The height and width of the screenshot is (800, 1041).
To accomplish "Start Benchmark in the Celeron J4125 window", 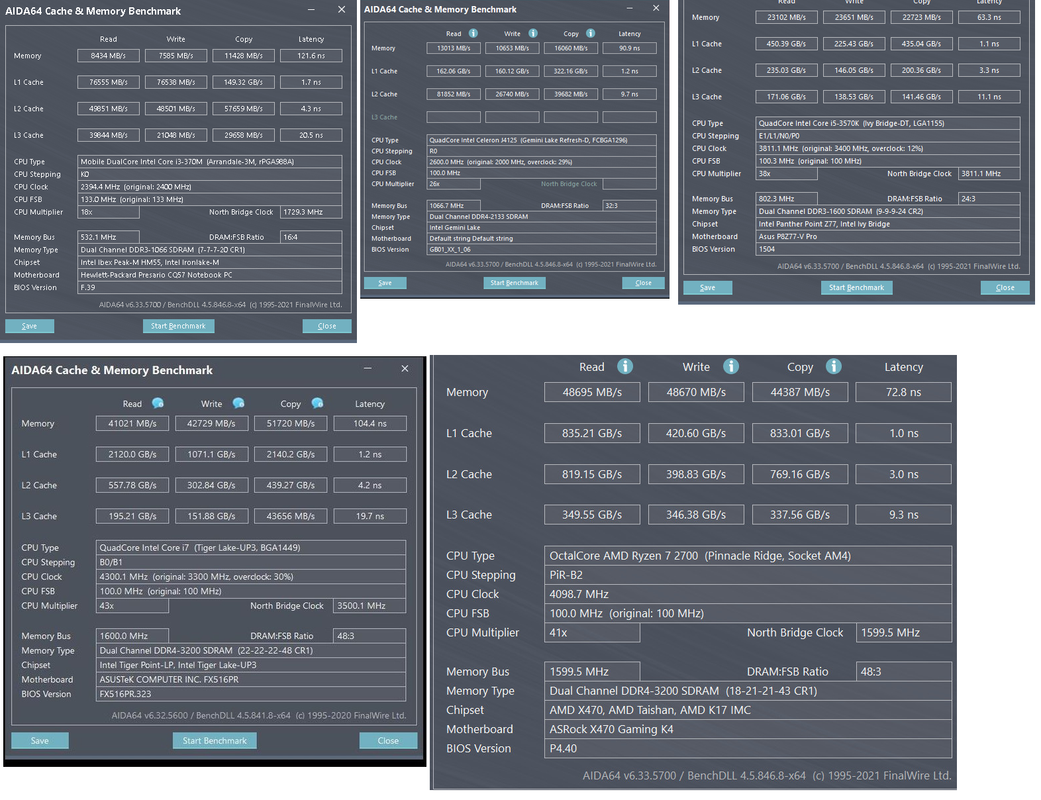I will tap(514, 283).
